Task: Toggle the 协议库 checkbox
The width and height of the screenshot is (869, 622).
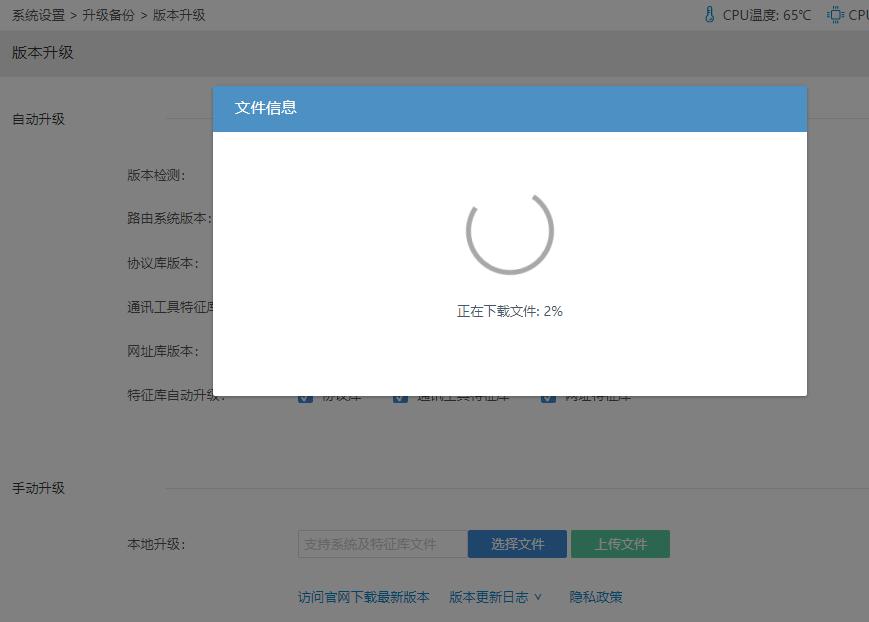Action: coord(306,396)
